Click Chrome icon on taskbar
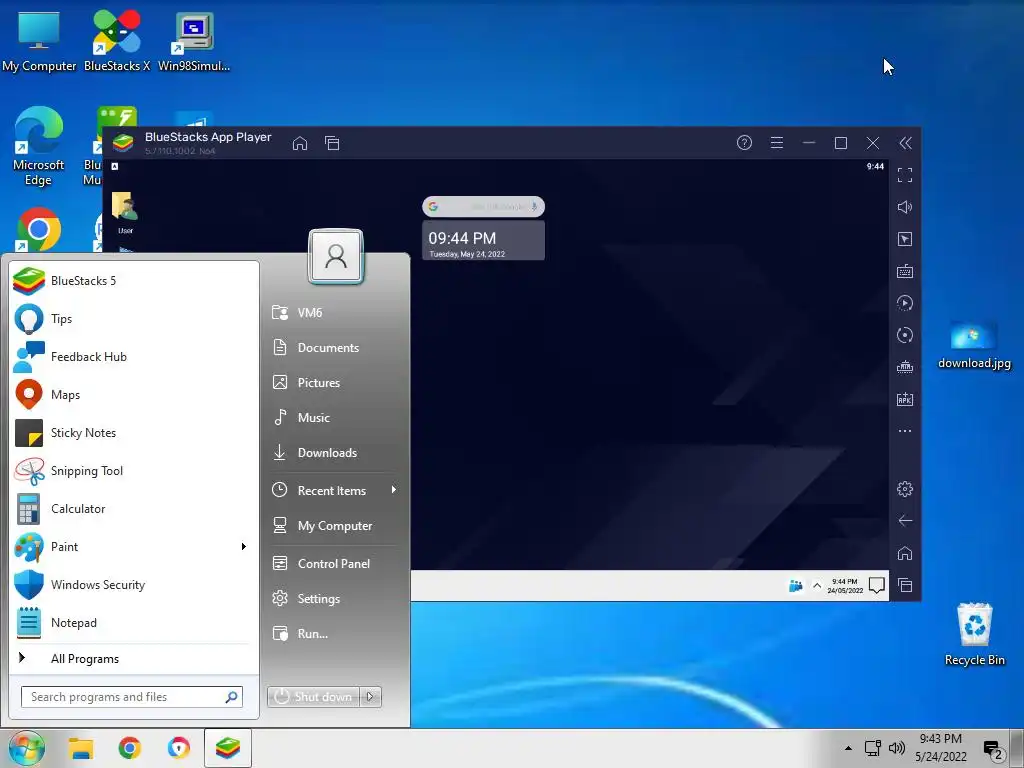This screenshot has height=768, width=1024. [x=129, y=748]
